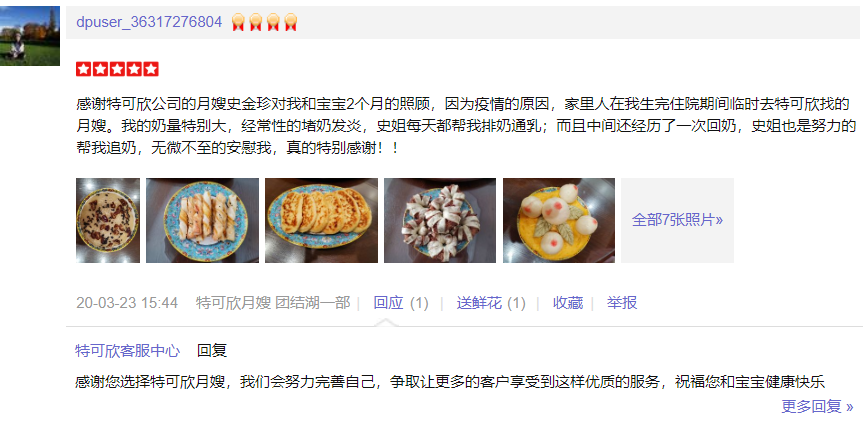Click the 回应 (1) reply link

401,303
